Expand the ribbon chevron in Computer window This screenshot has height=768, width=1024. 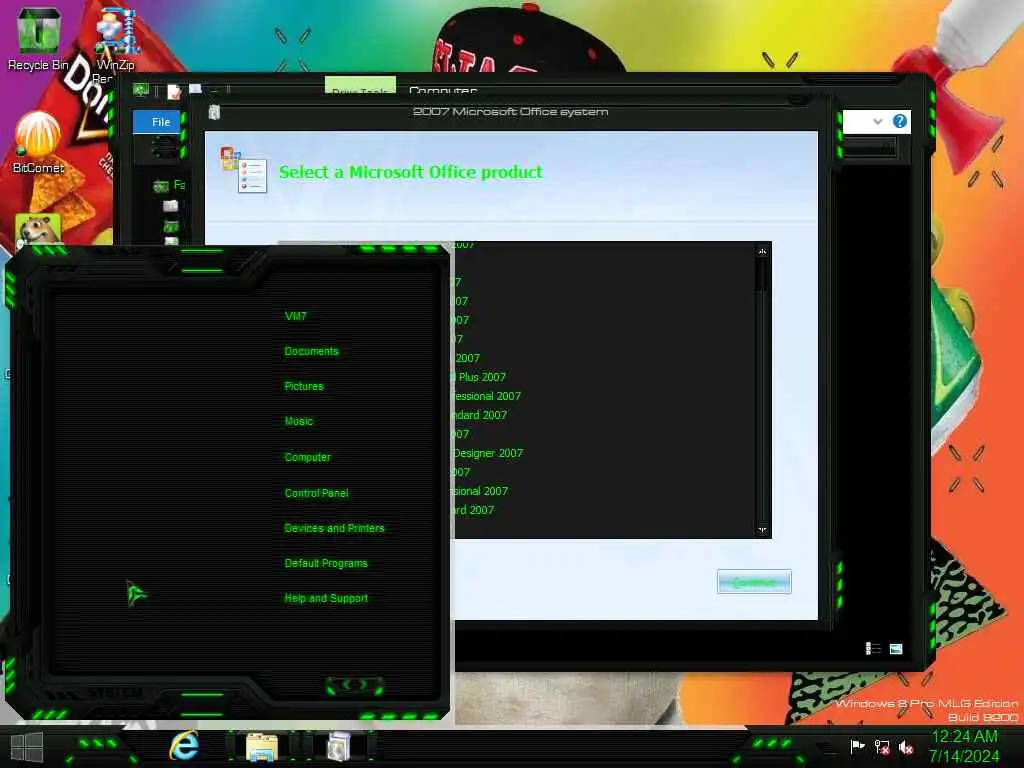pyautogui.click(x=878, y=121)
